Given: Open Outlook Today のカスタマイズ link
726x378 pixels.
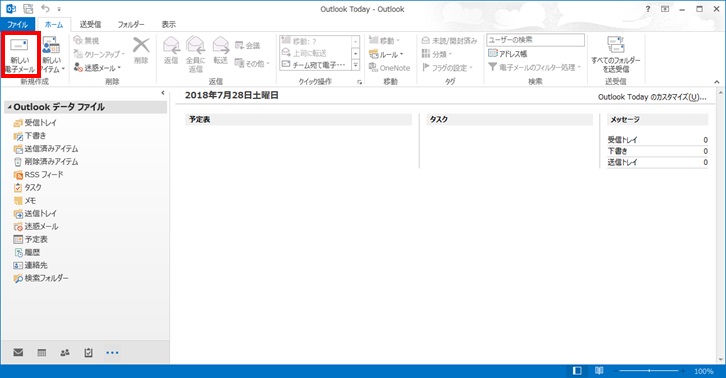Looking at the screenshot, I should pos(652,97).
